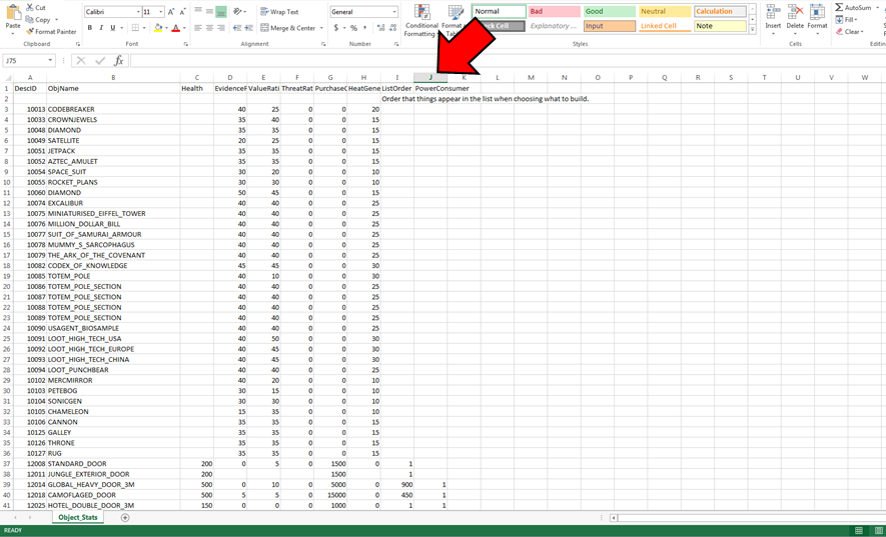
Task: Select column J header
Action: [x=431, y=77]
